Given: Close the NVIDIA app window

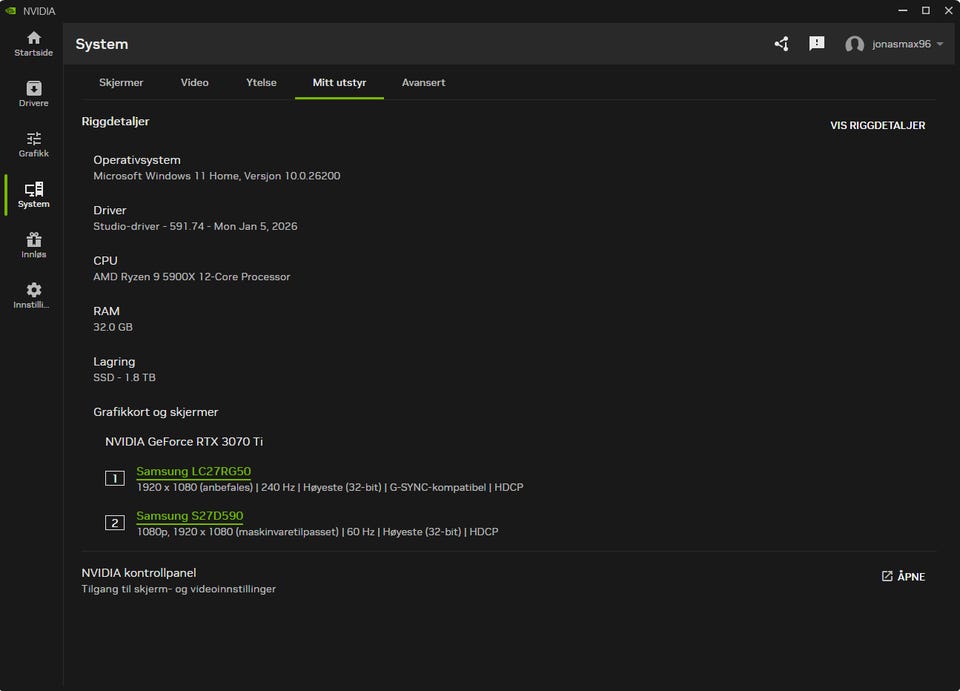Looking at the screenshot, I should [x=948, y=10].
